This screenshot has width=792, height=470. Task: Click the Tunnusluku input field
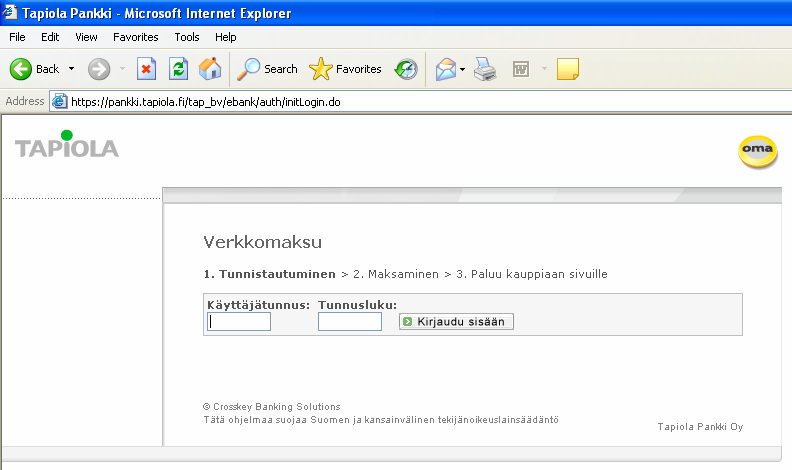[350, 322]
